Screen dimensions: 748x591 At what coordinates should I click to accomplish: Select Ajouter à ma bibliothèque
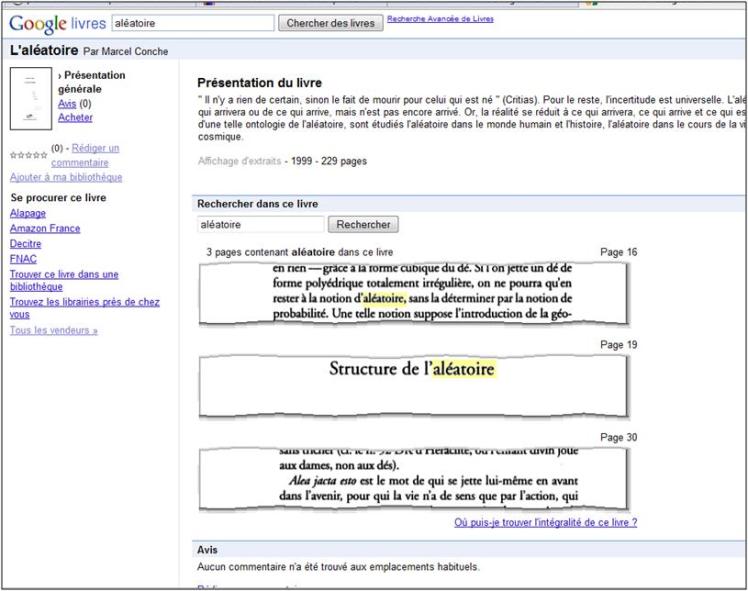(x=66, y=177)
